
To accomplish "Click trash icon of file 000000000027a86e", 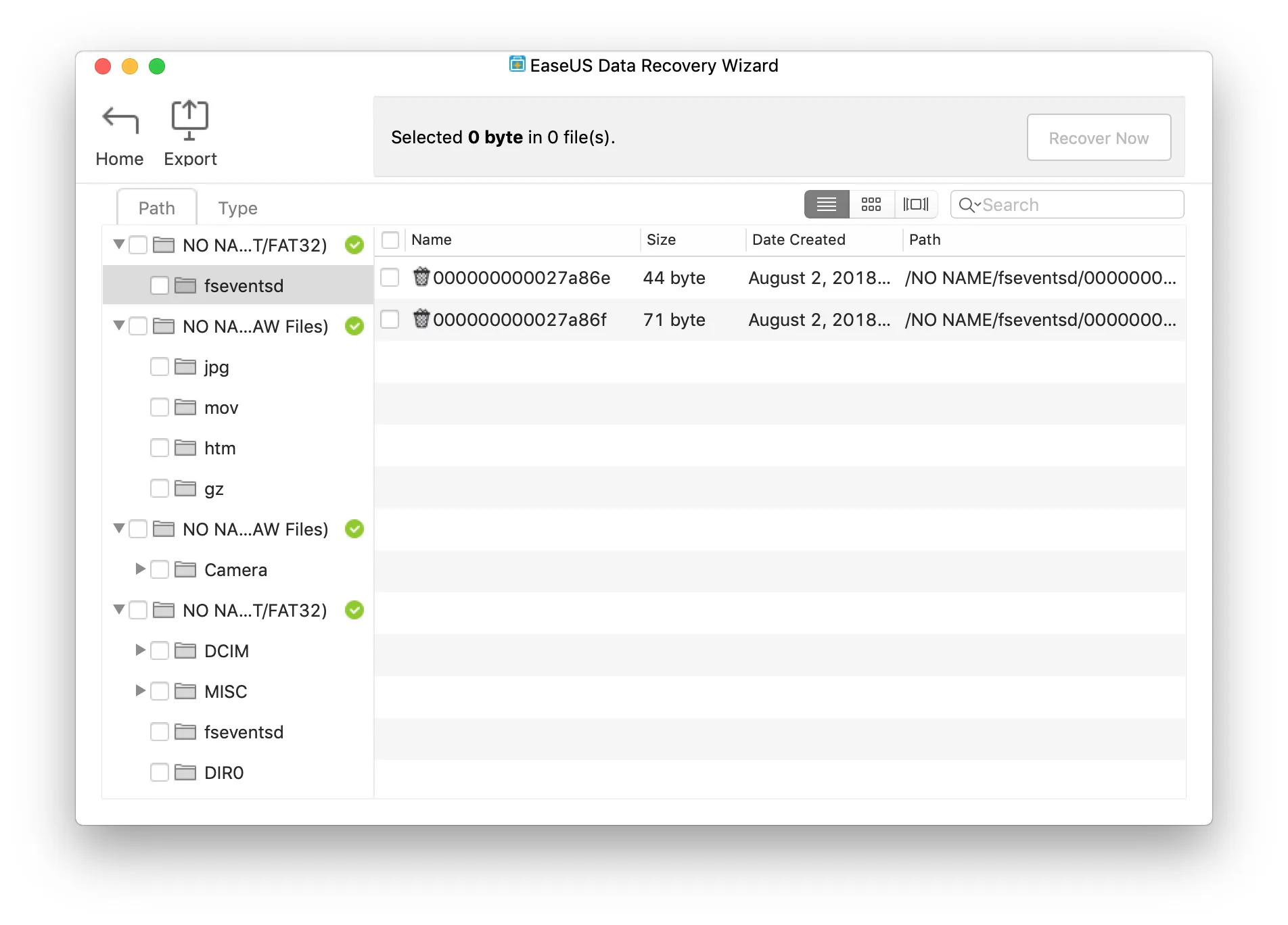I will click(421, 277).
